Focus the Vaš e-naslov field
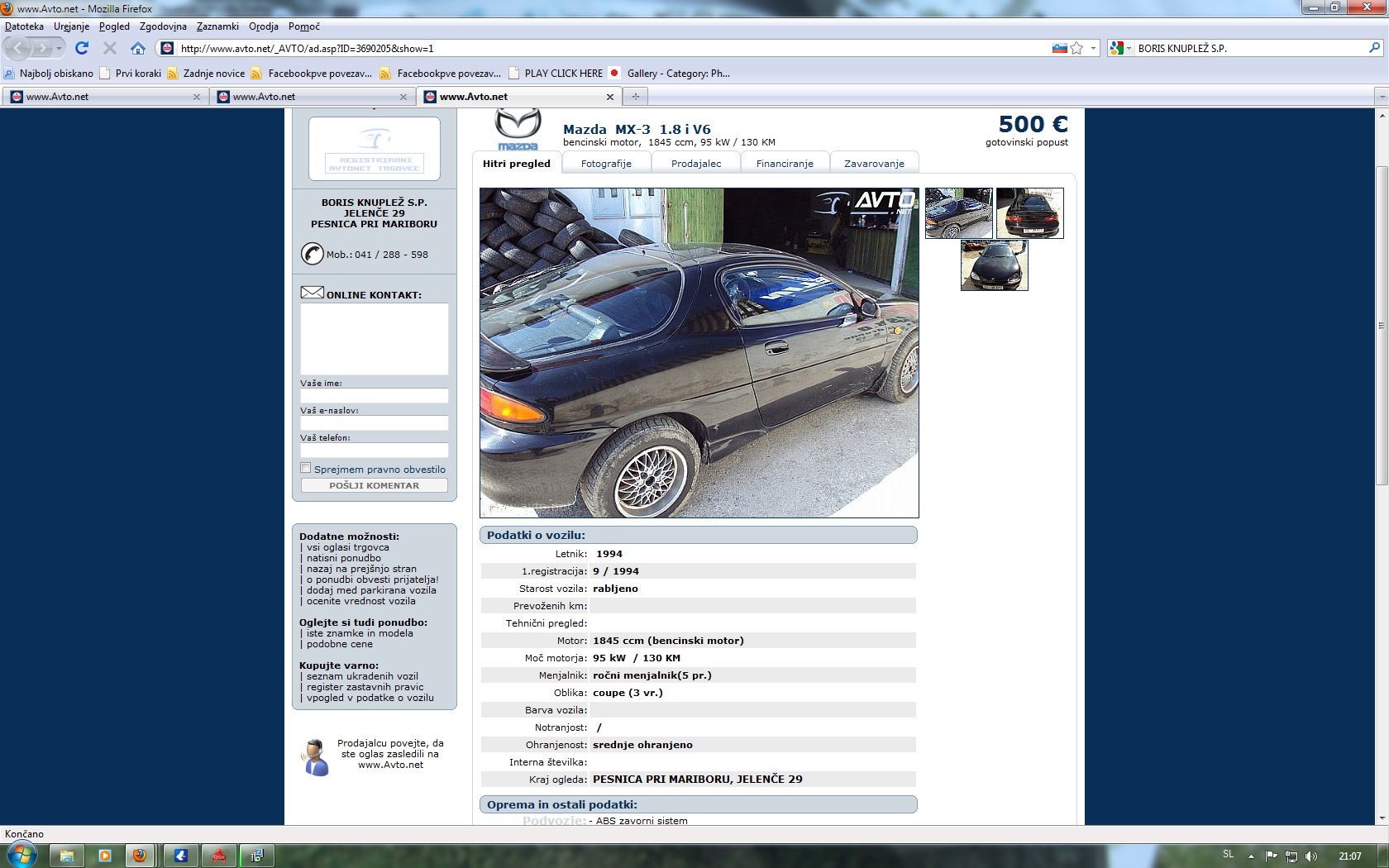Viewport: 1389px width, 868px height. pos(375,423)
